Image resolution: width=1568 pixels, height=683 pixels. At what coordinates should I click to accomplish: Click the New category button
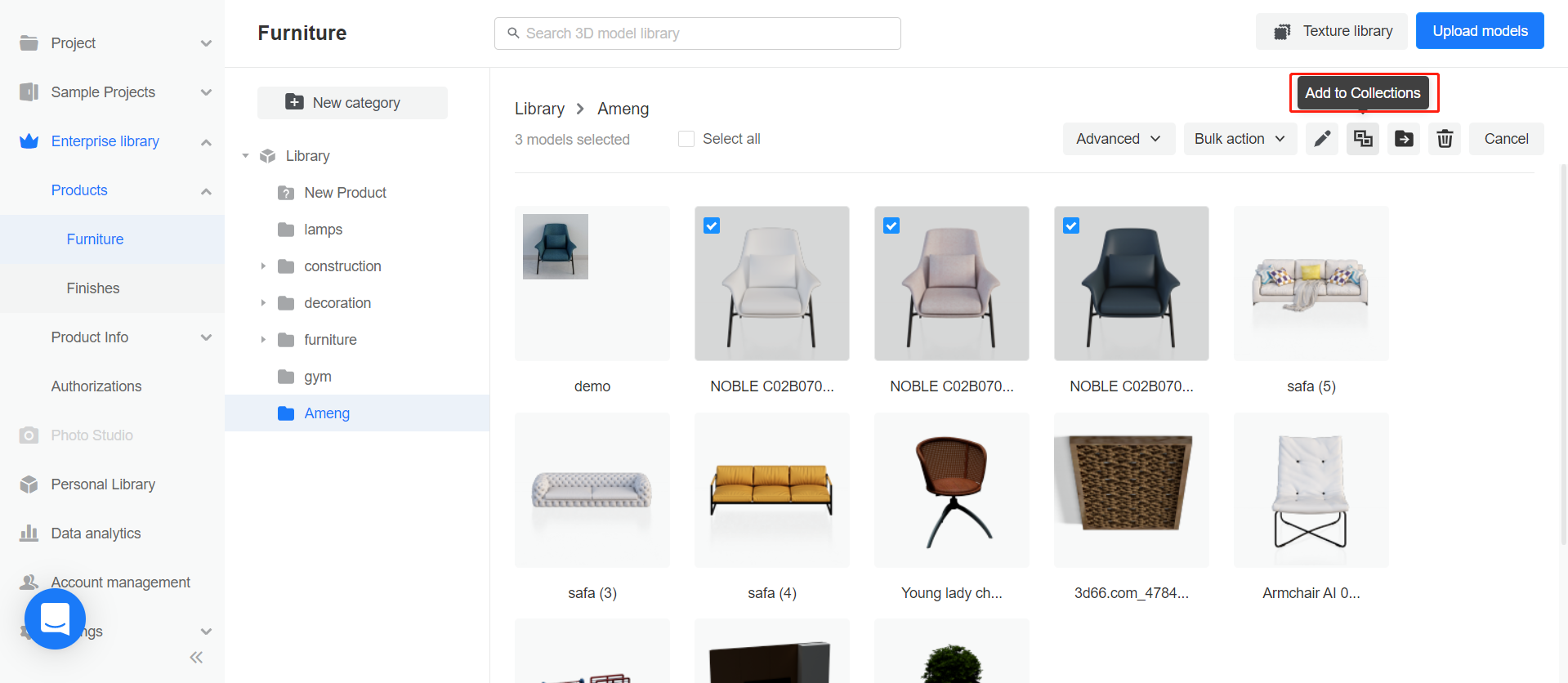352,103
